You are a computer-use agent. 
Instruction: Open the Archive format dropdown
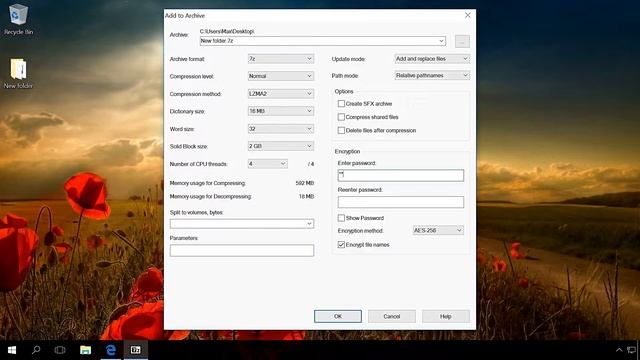pos(281,59)
